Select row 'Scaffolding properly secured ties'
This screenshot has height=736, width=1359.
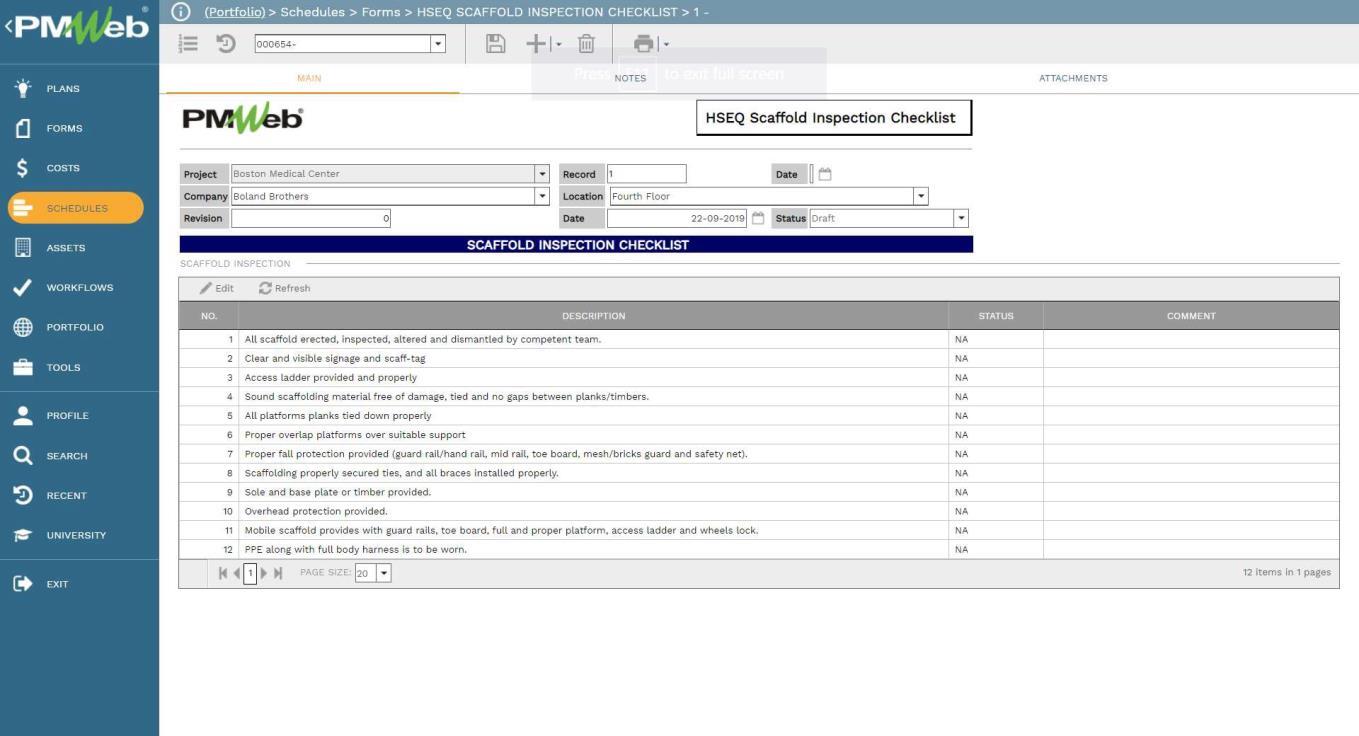click(x=759, y=473)
